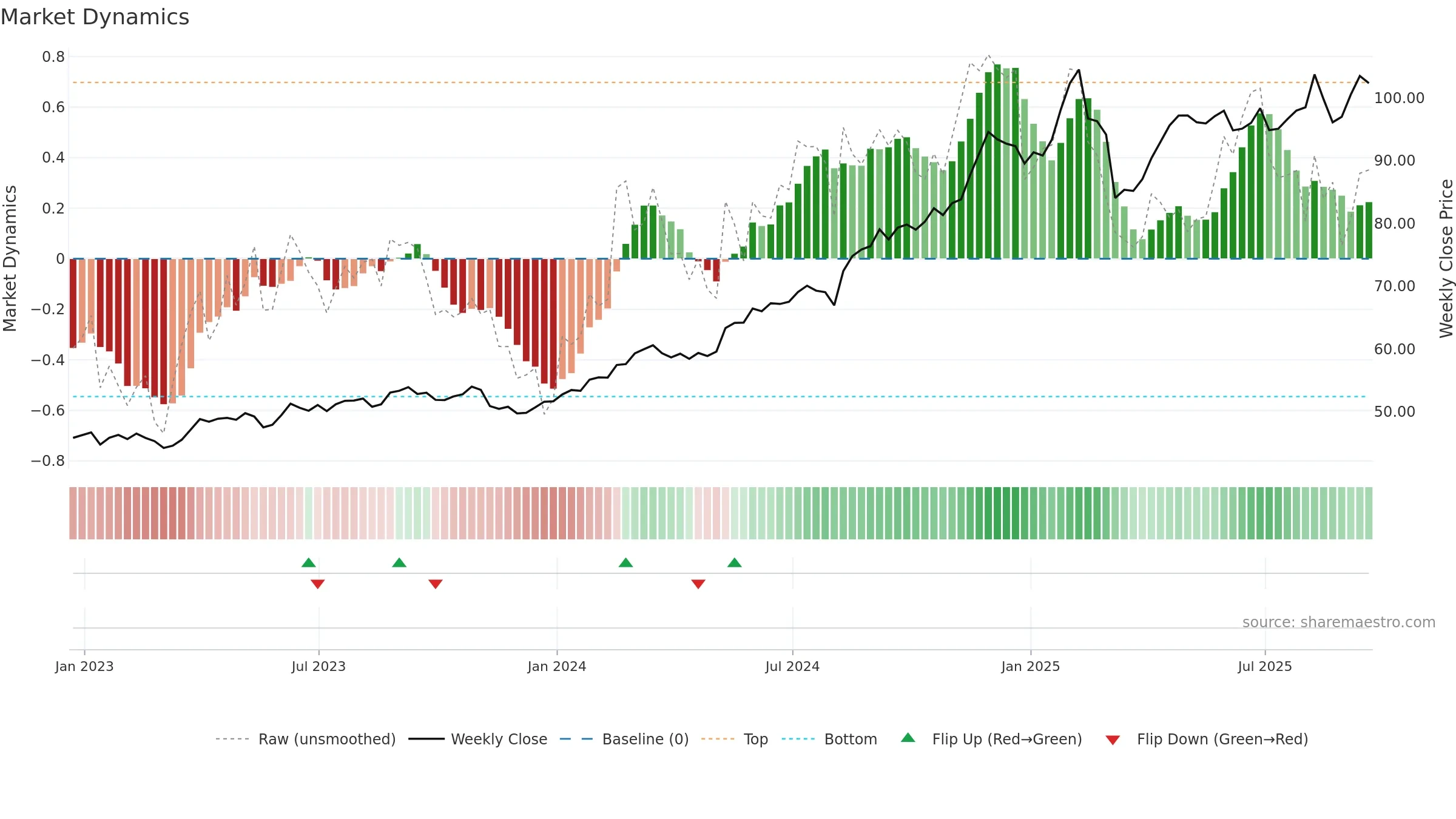Toggle the Bottom legend entry
1456x819 pixels.
click(x=829, y=739)
